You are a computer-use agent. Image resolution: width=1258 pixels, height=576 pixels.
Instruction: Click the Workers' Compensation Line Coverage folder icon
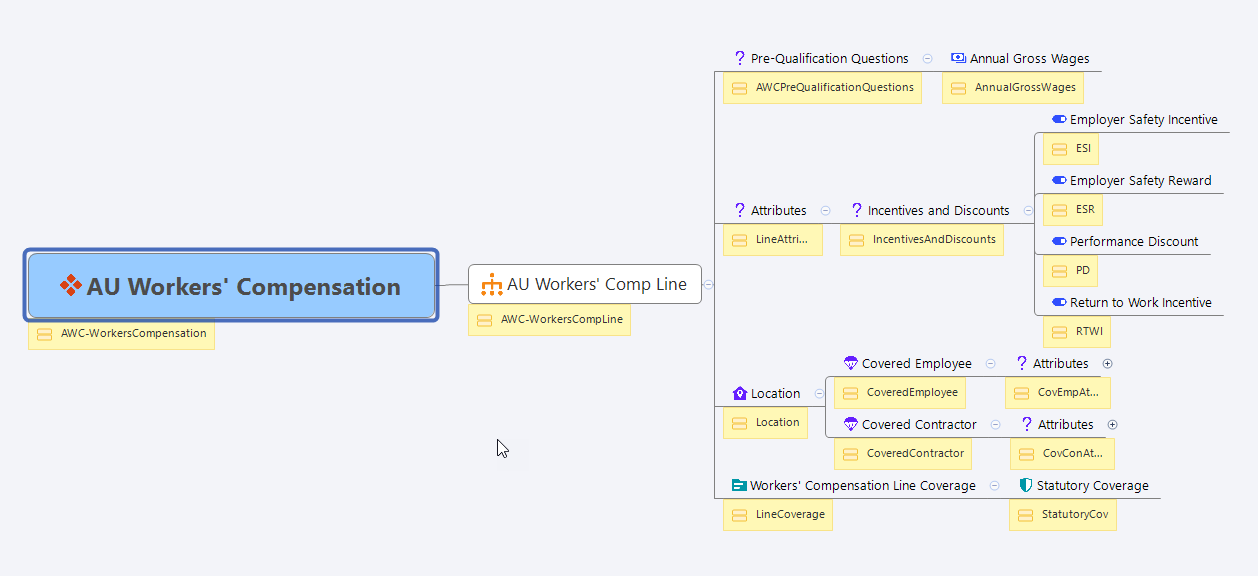[739, 486]
